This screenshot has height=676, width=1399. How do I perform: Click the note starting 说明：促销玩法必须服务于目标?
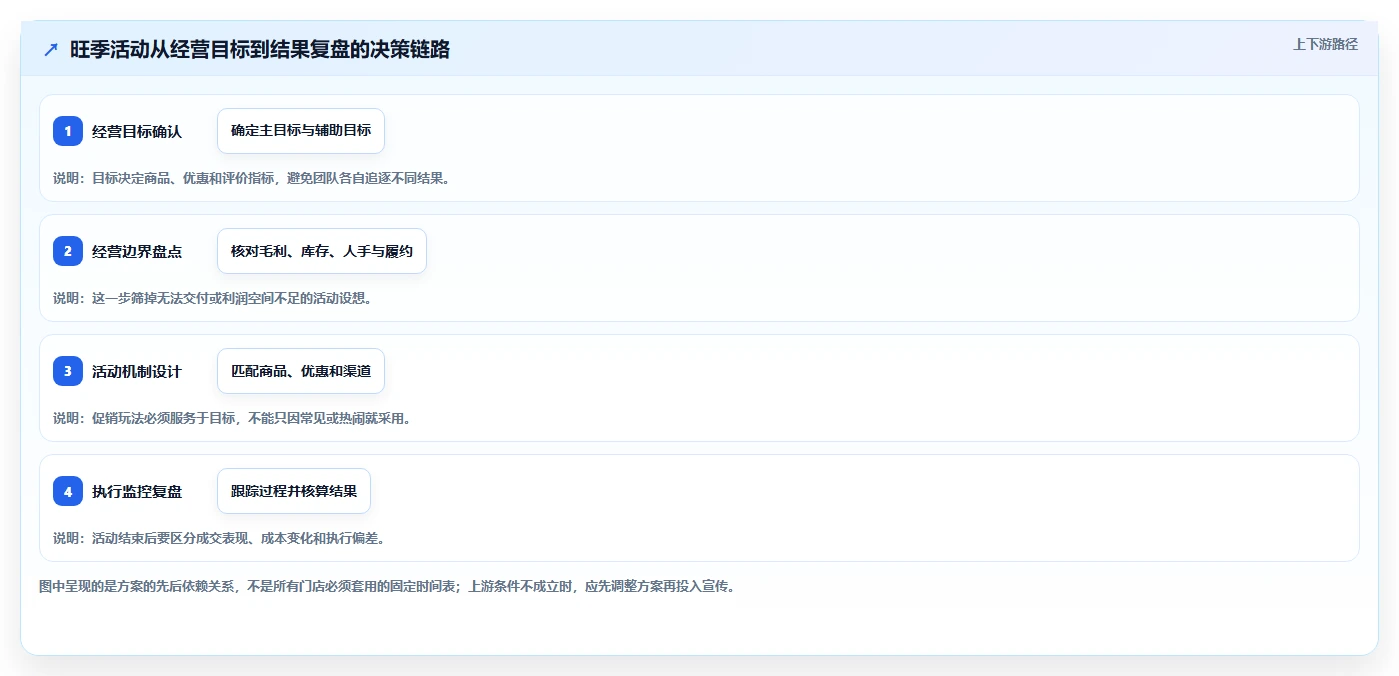click(232, 418)
